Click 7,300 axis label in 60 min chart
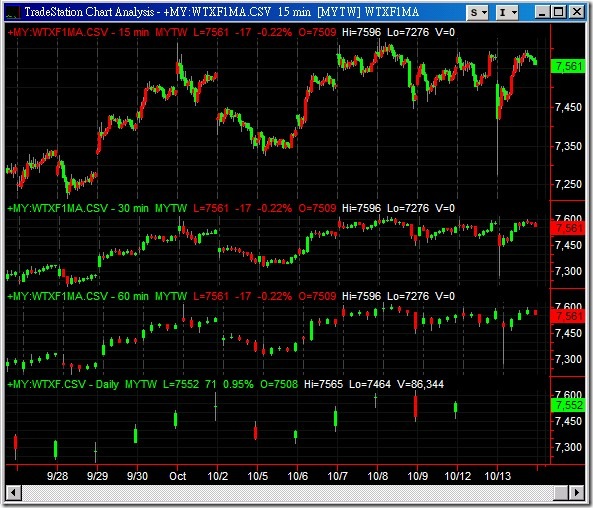593x508 pixels. (x=568, y=359)
